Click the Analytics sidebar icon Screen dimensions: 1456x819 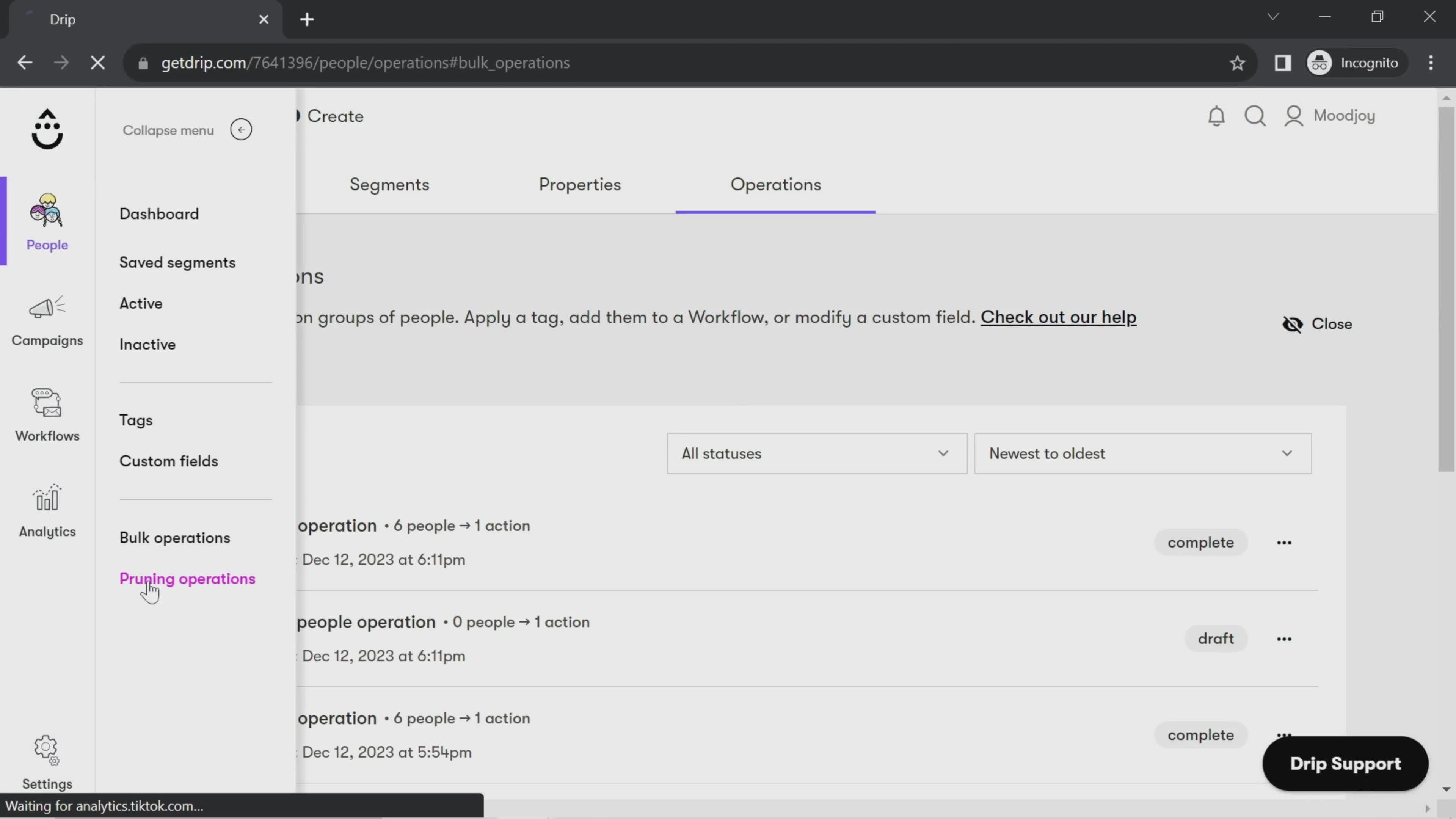[47, 510]
